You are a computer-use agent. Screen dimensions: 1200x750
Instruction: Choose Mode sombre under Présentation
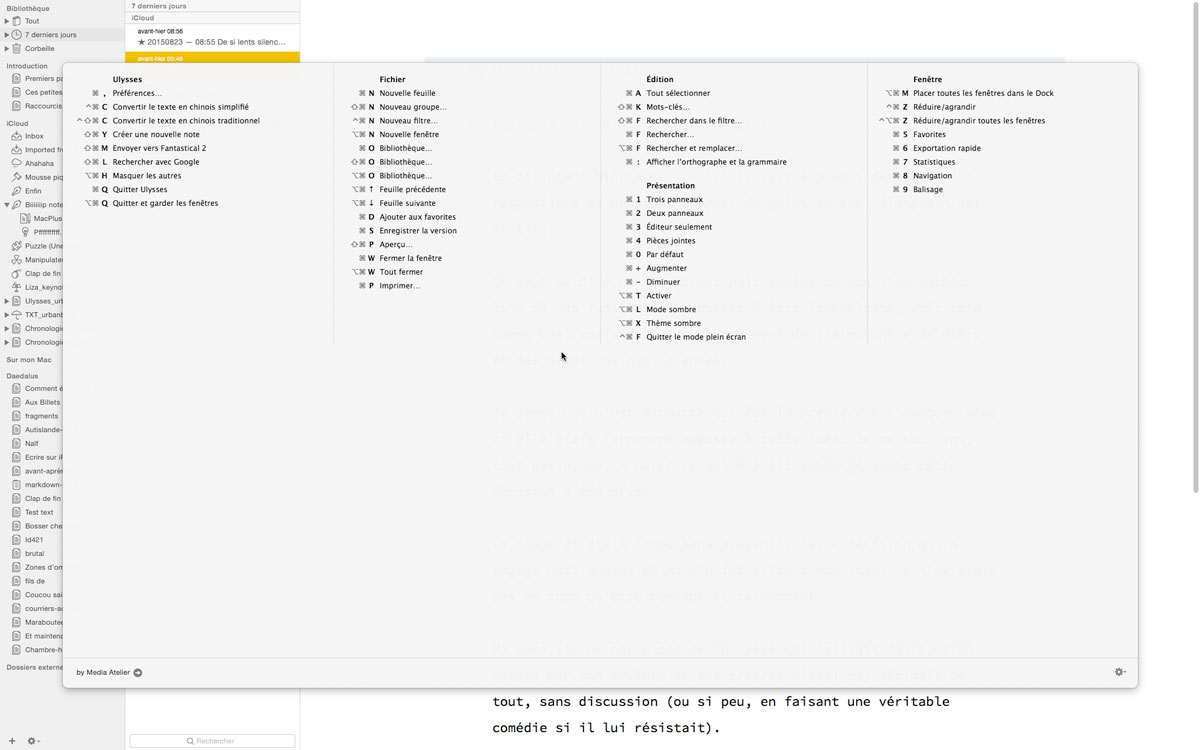[671, 309]
